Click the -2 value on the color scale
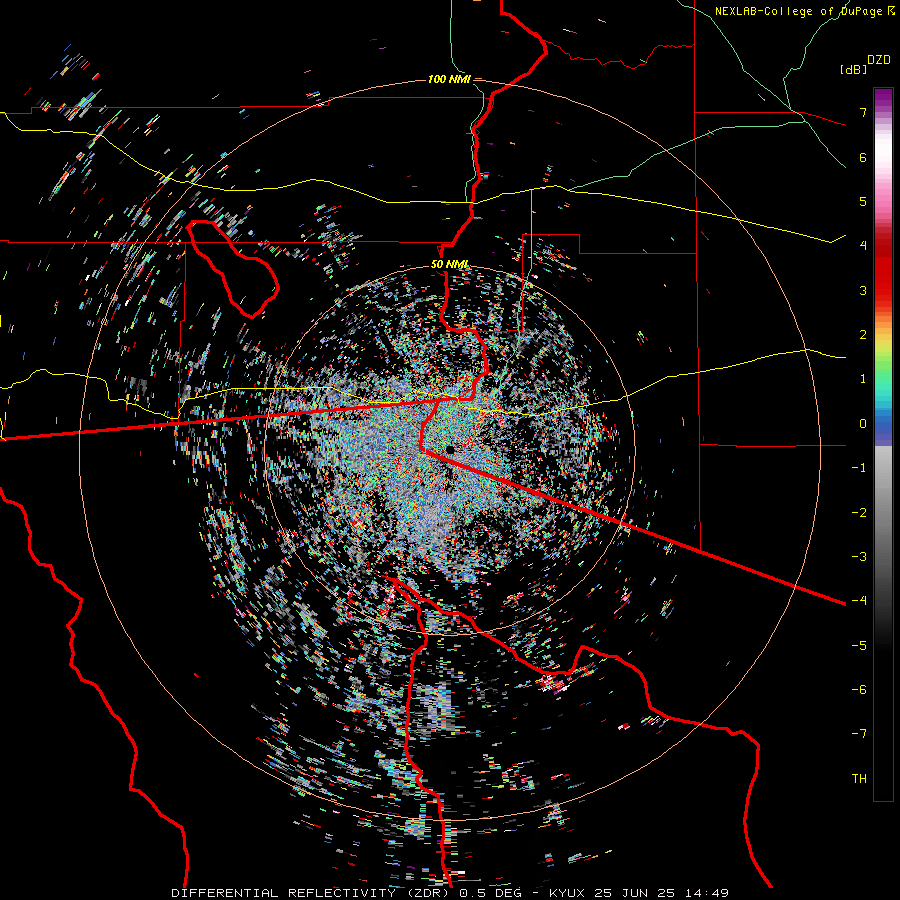 tap(859, 513)
